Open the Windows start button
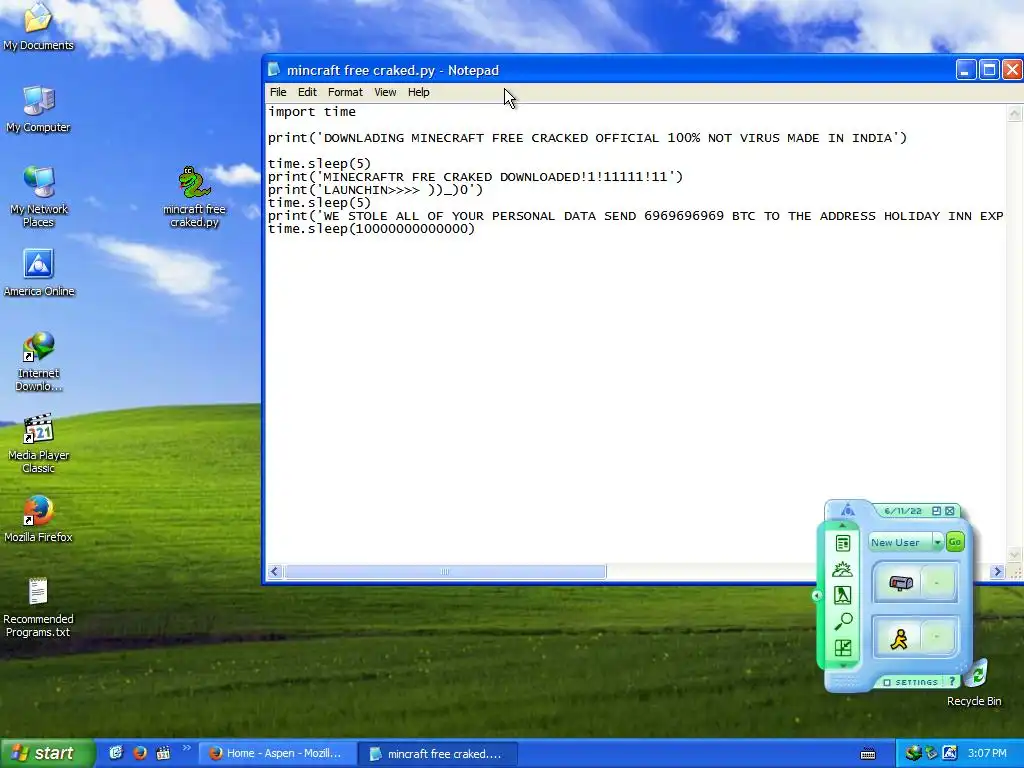1024x768 pixels. (x=47, y=753)
